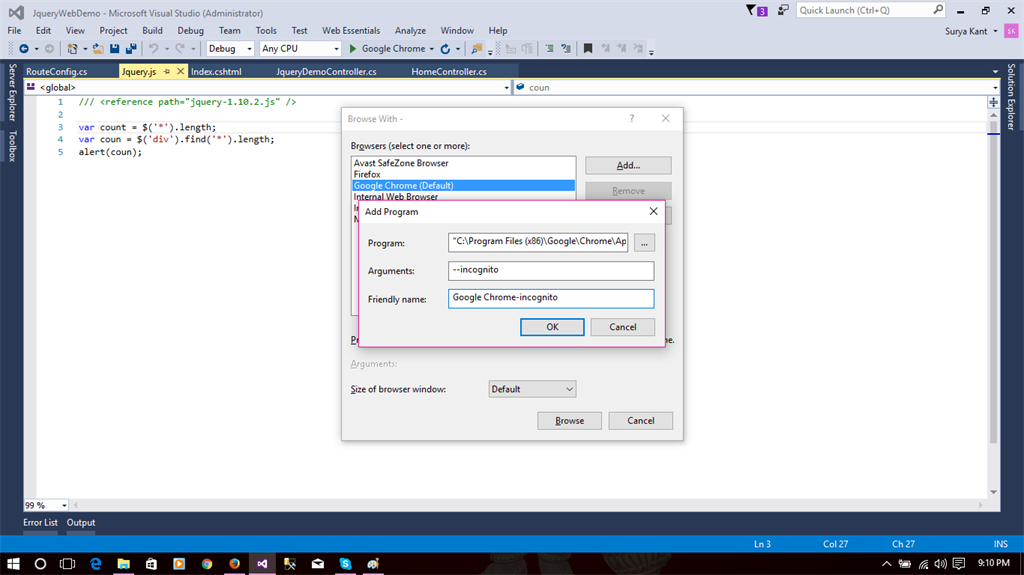Expand the open tabs list dropdown arrow
Viewport: 1024px width, 575px height.
coord(995,71)
